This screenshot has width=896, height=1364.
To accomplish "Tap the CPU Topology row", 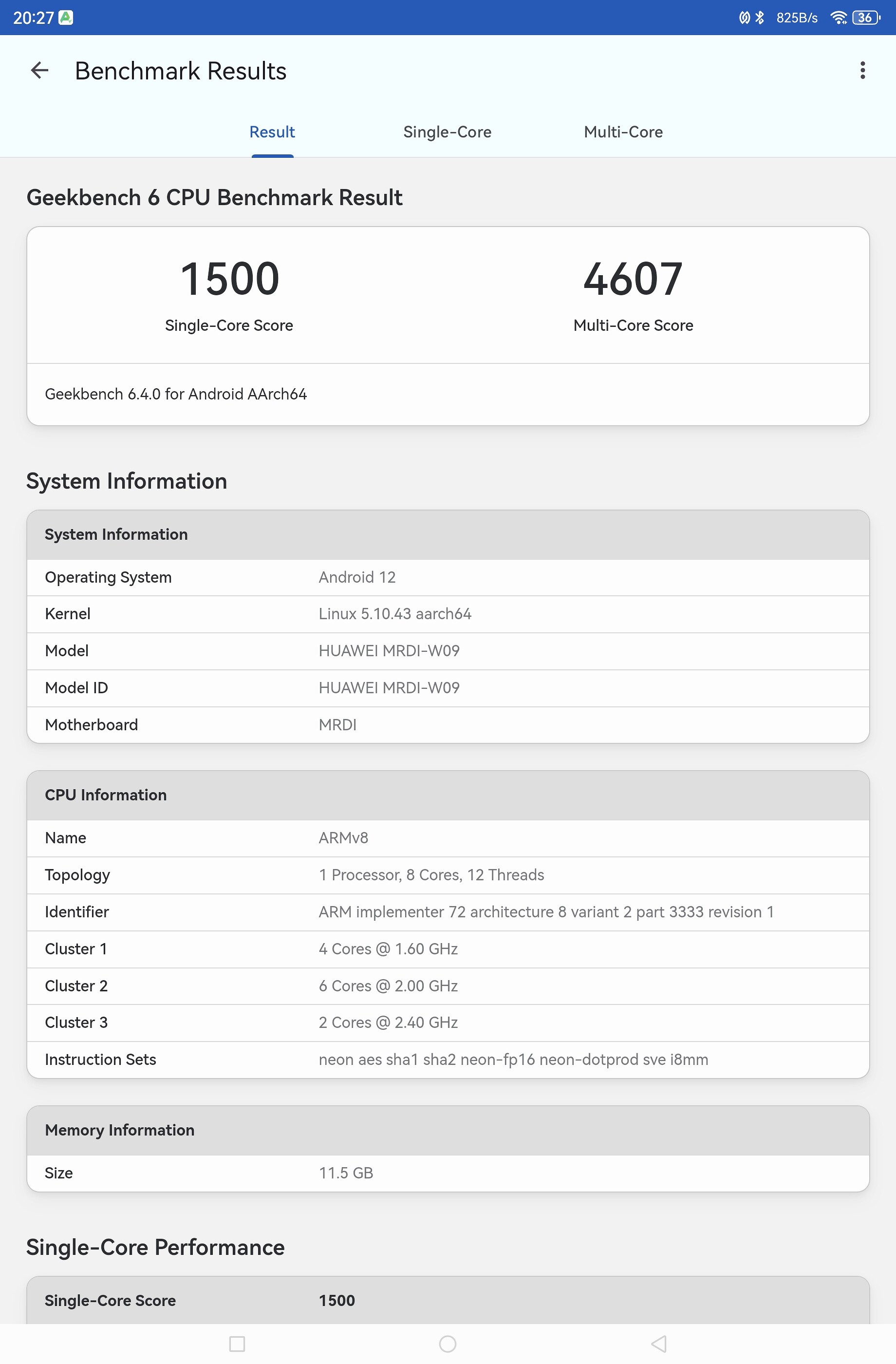I will [448, 874].
